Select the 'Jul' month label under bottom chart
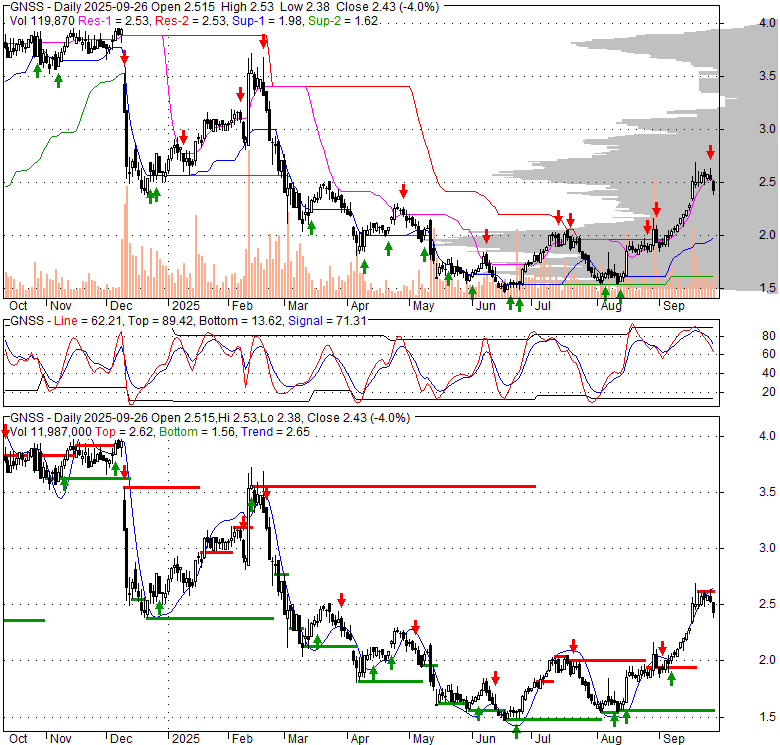 click(543, 739)
